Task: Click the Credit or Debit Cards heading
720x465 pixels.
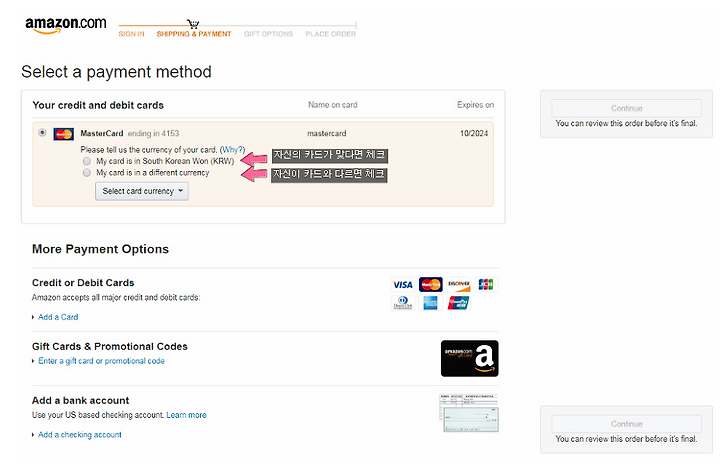Action: coord(83,283)
